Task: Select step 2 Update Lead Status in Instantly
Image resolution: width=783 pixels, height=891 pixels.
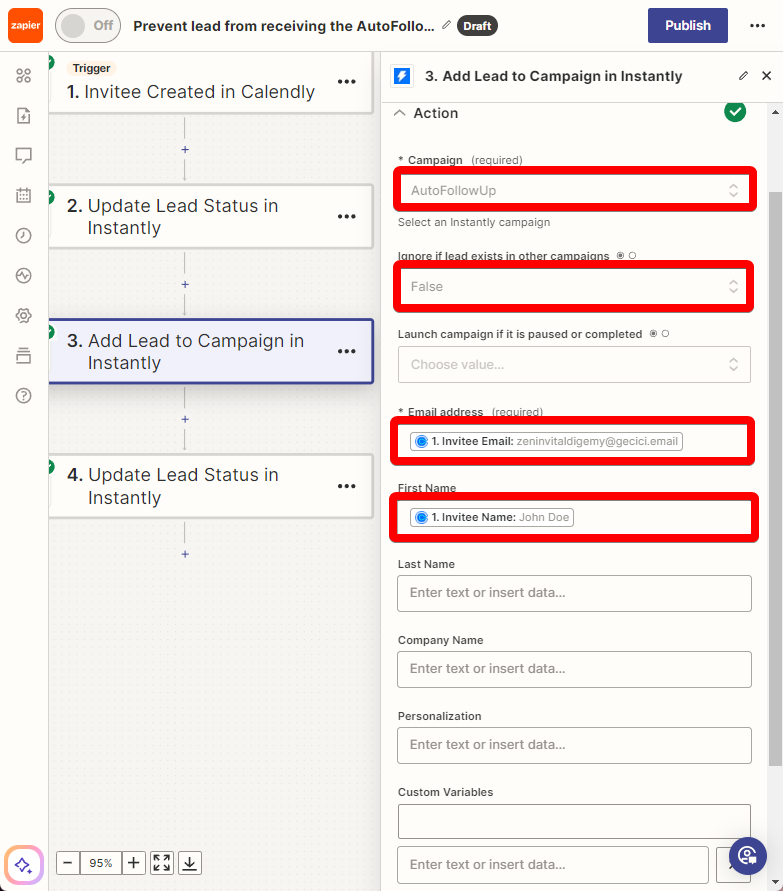Action: pyautogui.click(x=211, y=216)
